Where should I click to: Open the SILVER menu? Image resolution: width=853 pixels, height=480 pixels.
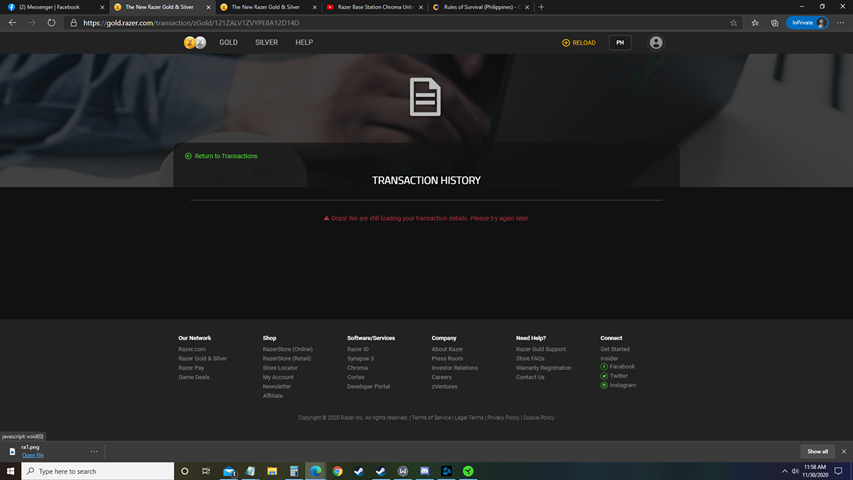tap(267, 42)
